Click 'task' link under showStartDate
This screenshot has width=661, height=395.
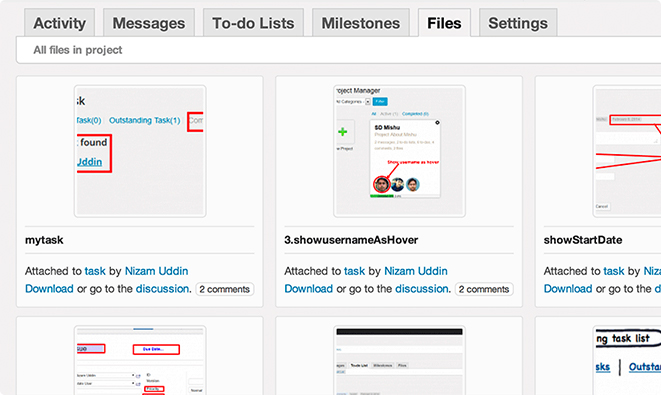614,271
